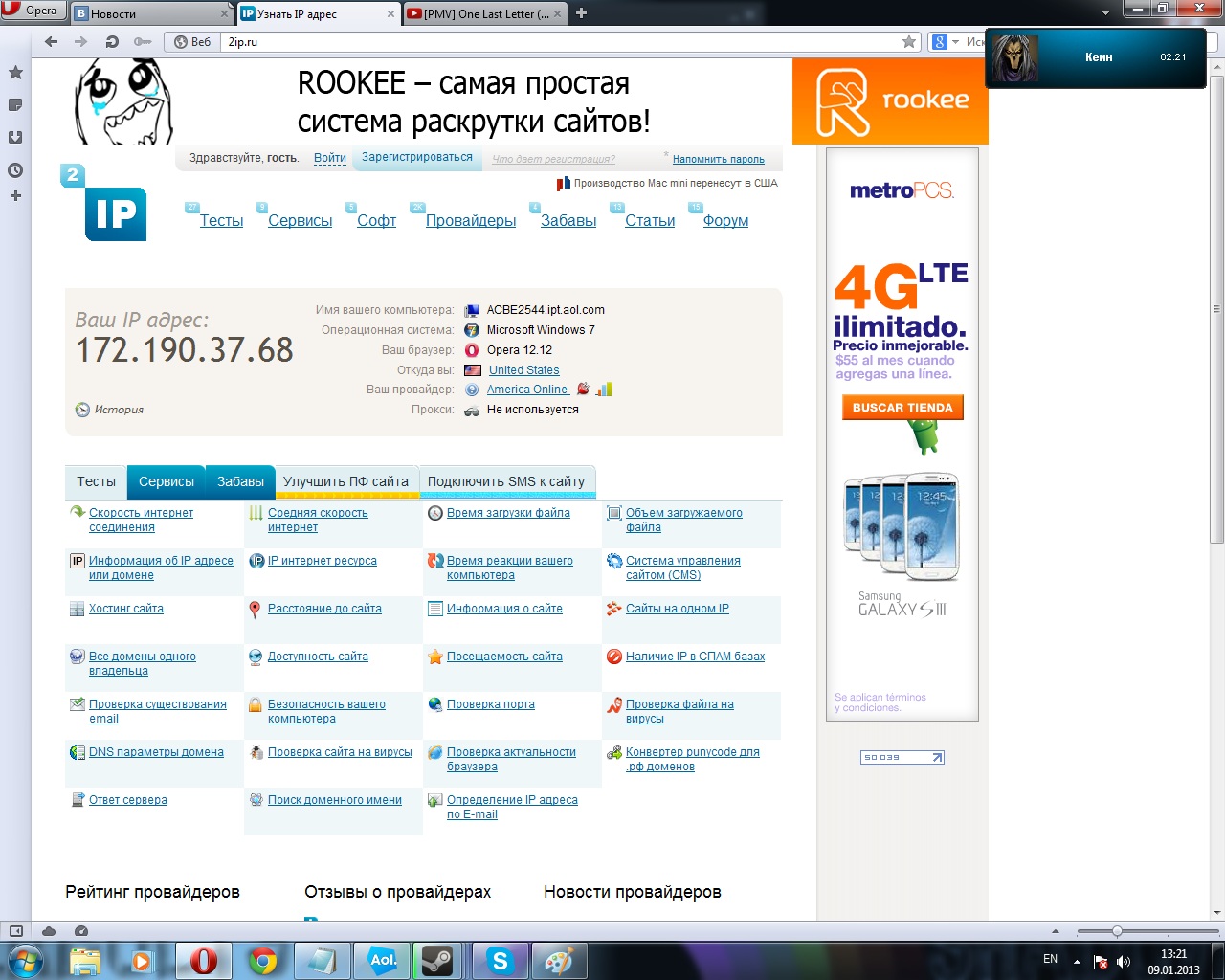Click the Зарегистрироваться button
The width and height of the screenshot is (1225, 980).
pyautogui.click(x=417, y=157)
